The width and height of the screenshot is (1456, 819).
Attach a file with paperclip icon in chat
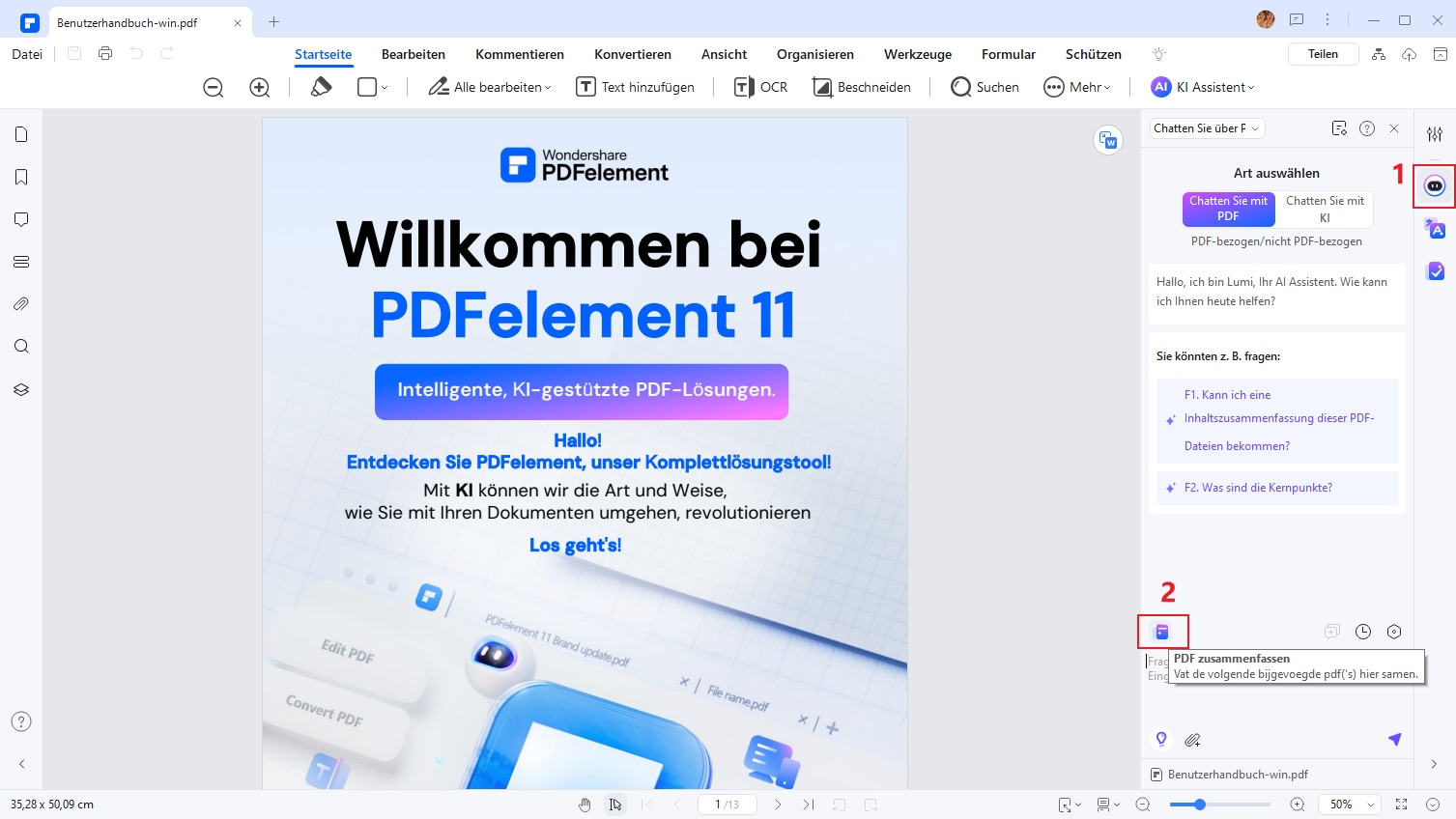click(1192, 740)
